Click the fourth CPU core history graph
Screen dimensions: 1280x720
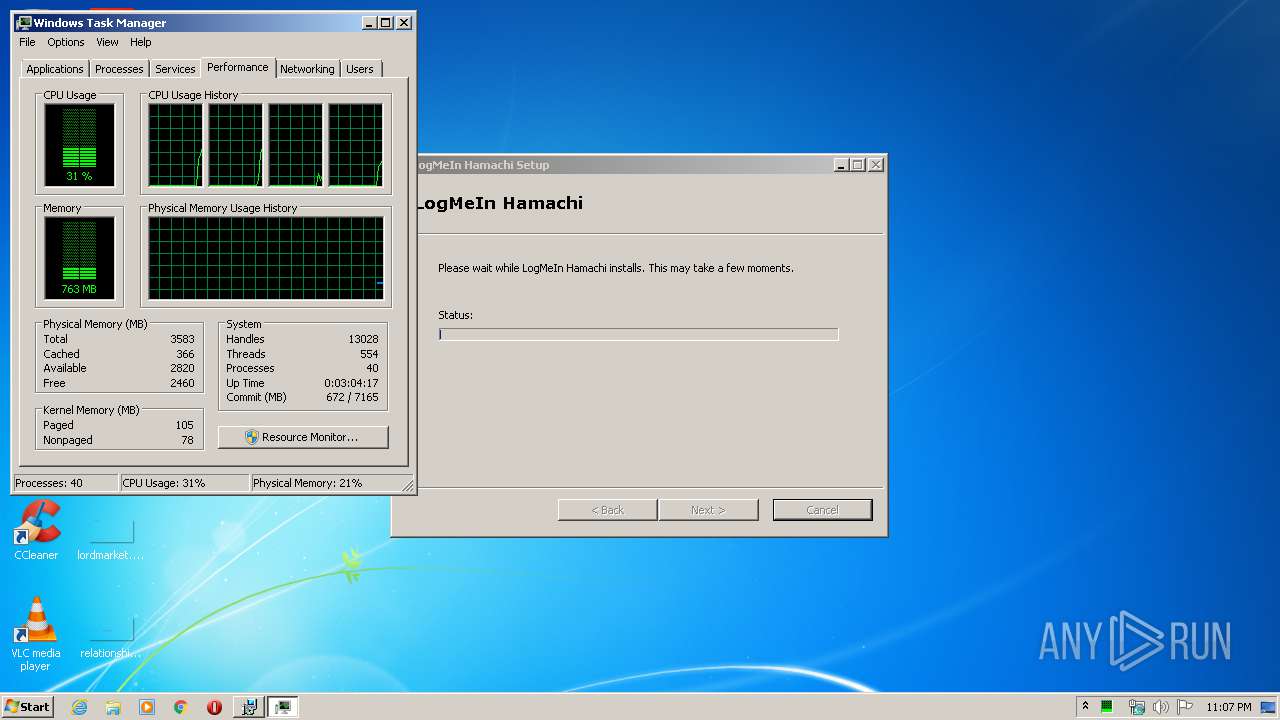(x=356, y=145)
